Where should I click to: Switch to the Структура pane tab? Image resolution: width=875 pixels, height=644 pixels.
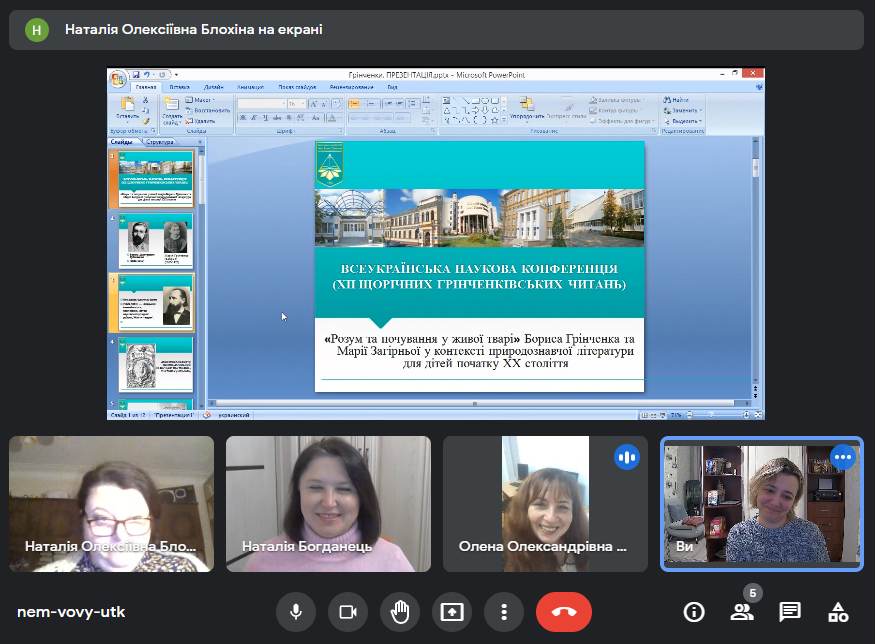pos(160,142)
